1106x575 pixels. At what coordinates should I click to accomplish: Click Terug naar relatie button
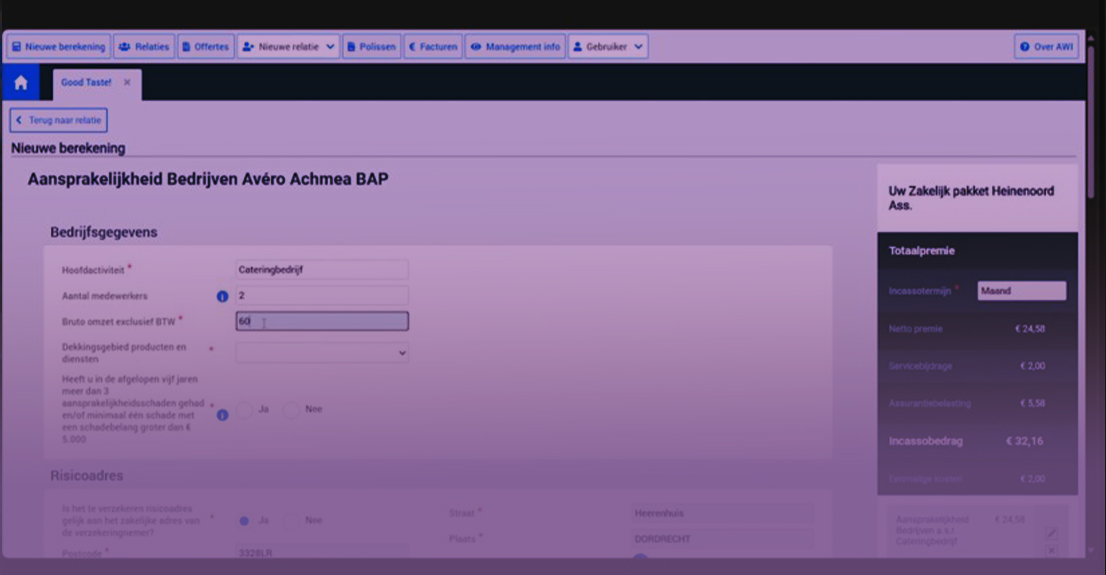[59, 120]
